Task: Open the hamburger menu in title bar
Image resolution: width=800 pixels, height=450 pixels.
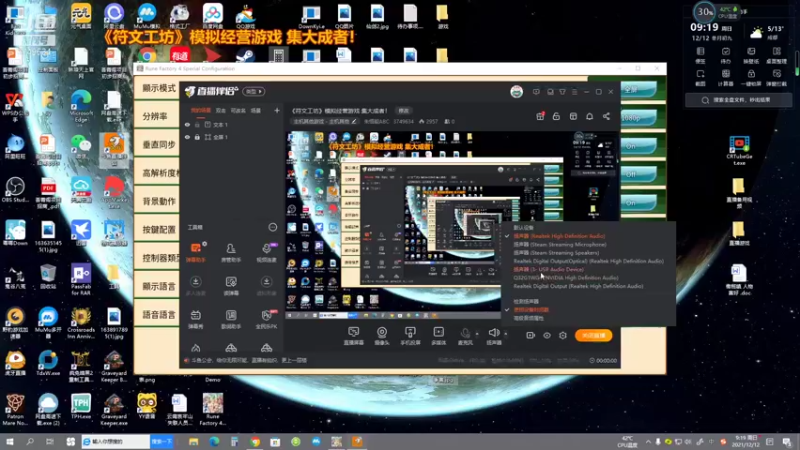Action: click(x=574, y=92)
